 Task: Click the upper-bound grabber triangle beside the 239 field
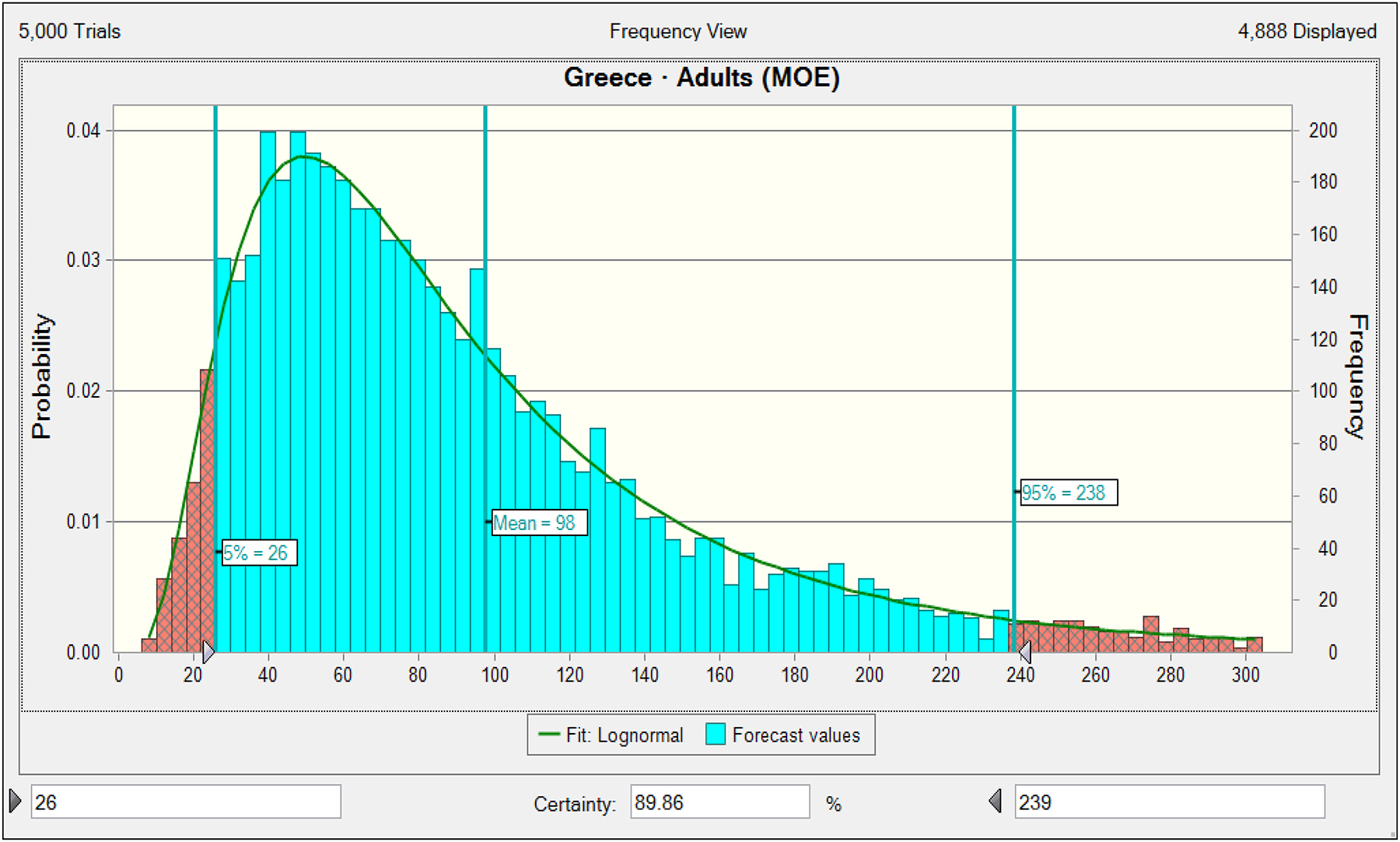click(996, 801)
